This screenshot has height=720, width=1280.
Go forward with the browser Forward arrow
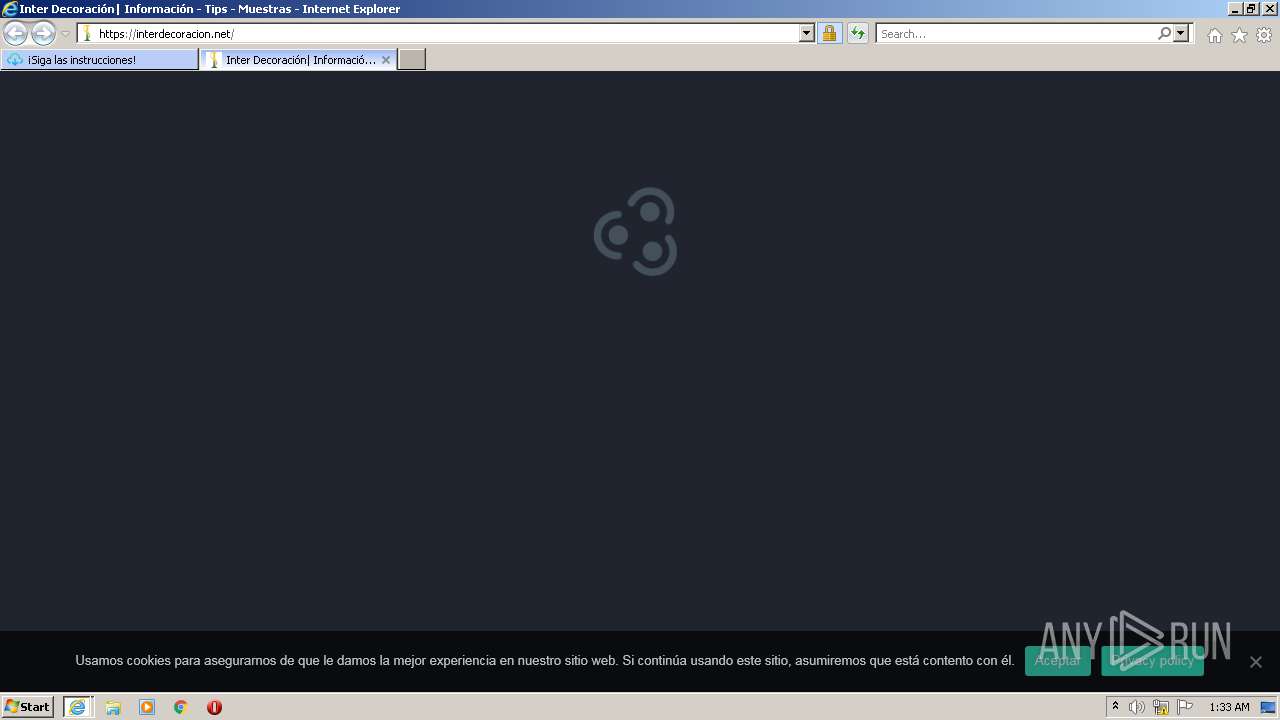[43, 33]
